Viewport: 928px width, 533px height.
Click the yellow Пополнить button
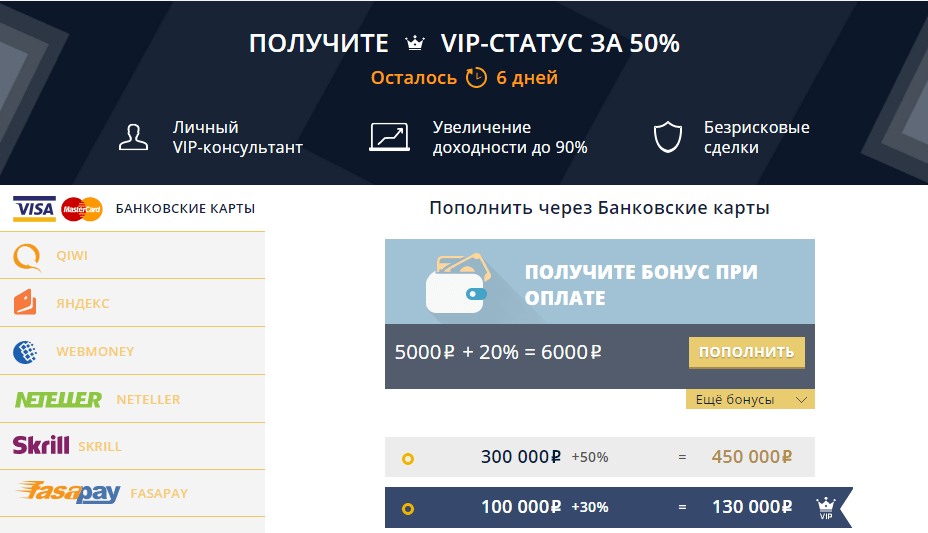coord(746,353)
